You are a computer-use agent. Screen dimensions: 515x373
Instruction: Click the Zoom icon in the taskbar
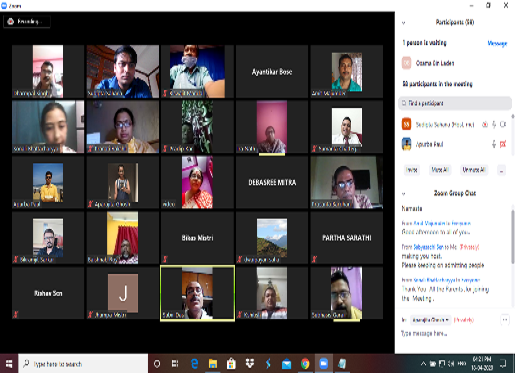tap(323, 364)
